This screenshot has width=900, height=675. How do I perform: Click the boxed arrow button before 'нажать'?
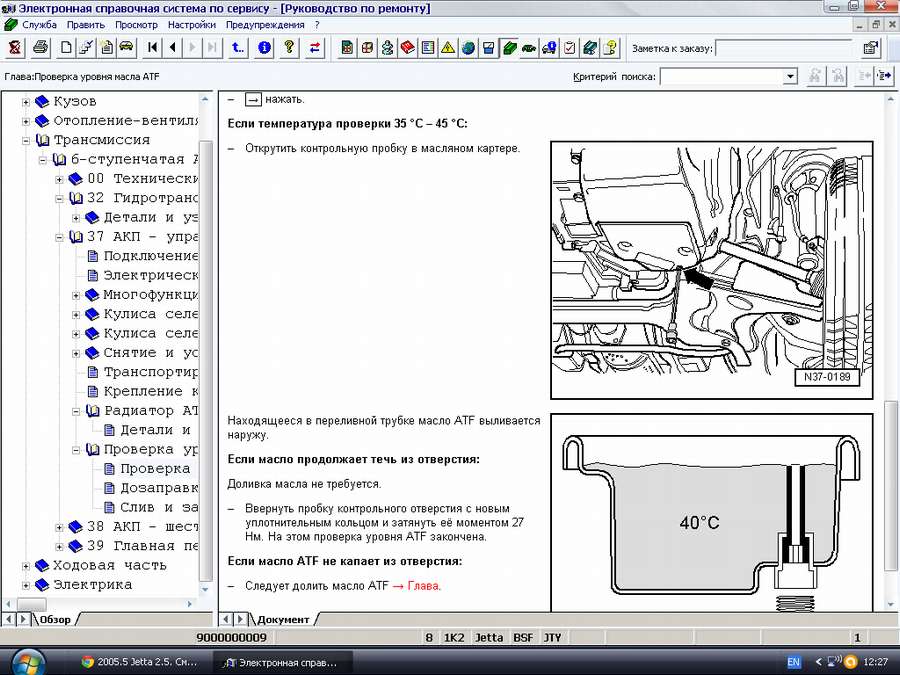(x=253, y=99)
